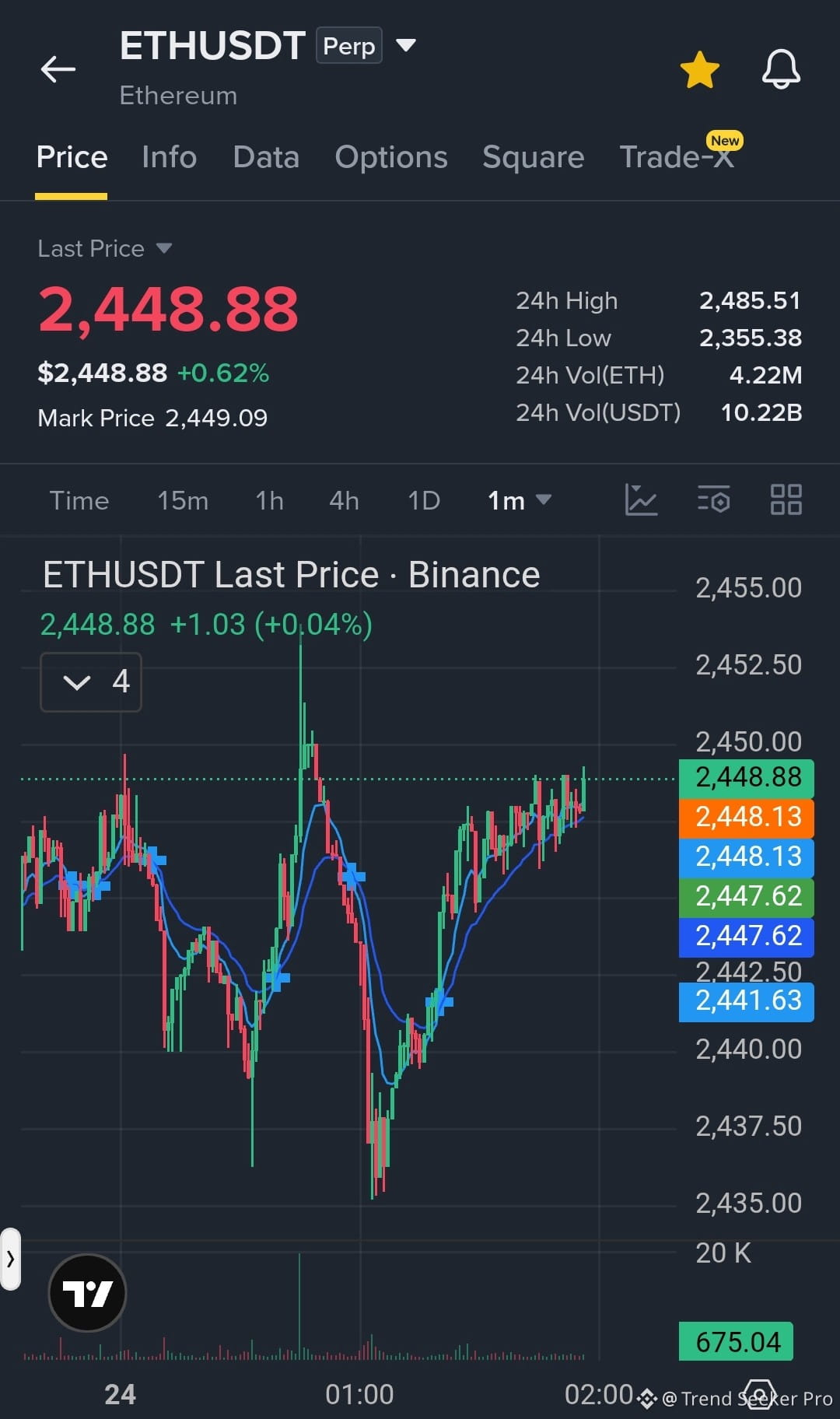Viewport: 840px width, 1419px height.
Task: Click the 24h High value 2,485.51
Action: coord(750,300)
